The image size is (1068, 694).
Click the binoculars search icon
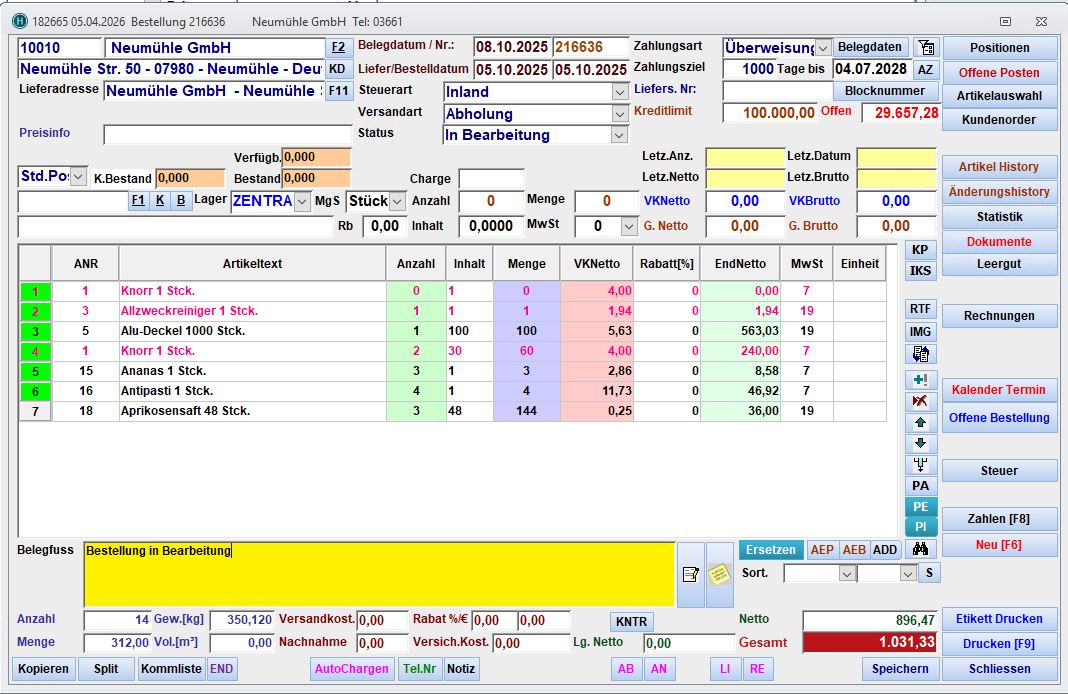918,549
